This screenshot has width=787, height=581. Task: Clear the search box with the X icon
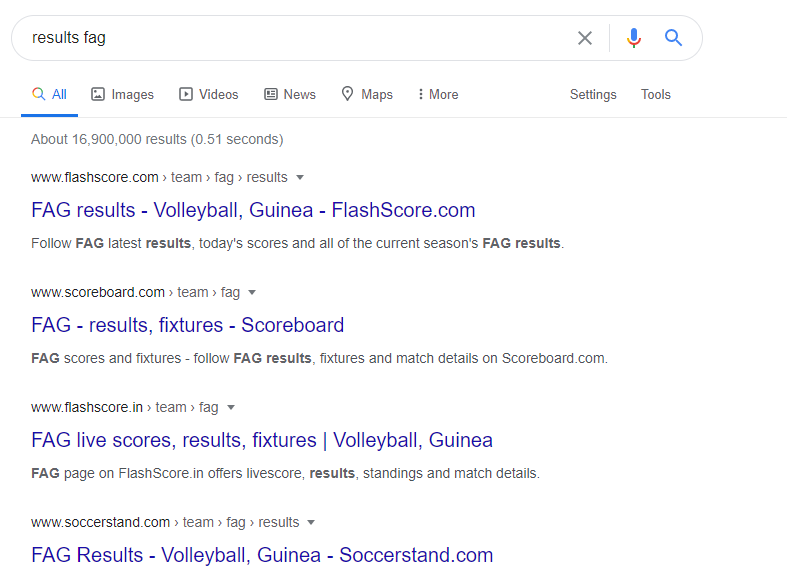(585, 38)
